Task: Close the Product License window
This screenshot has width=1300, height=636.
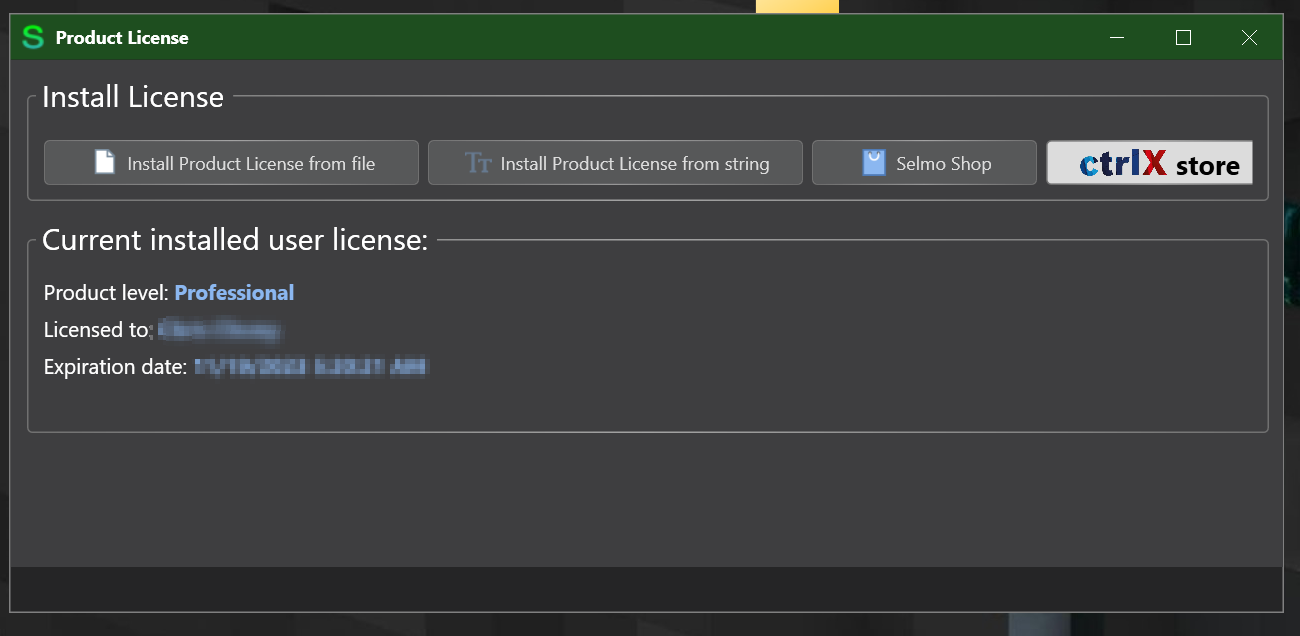Action: coord(1249,38)
